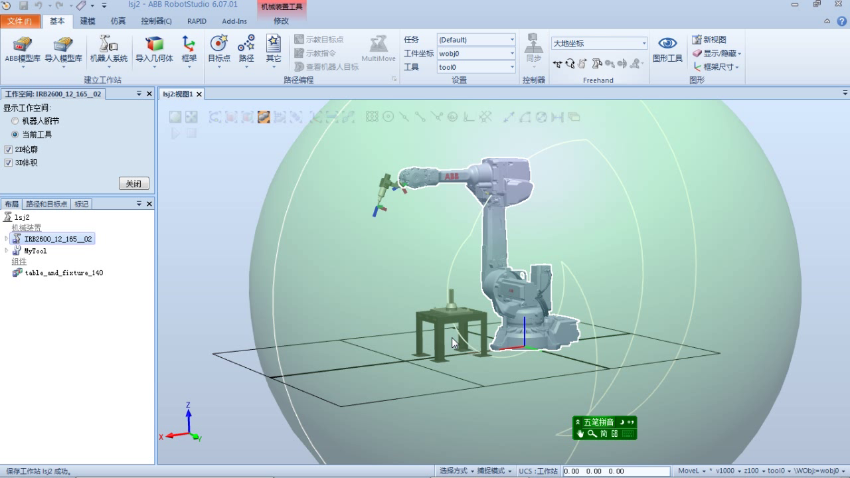Click the viewport stop simulation icon
Viewport: 850px width, 478px height.
point(191,133)
